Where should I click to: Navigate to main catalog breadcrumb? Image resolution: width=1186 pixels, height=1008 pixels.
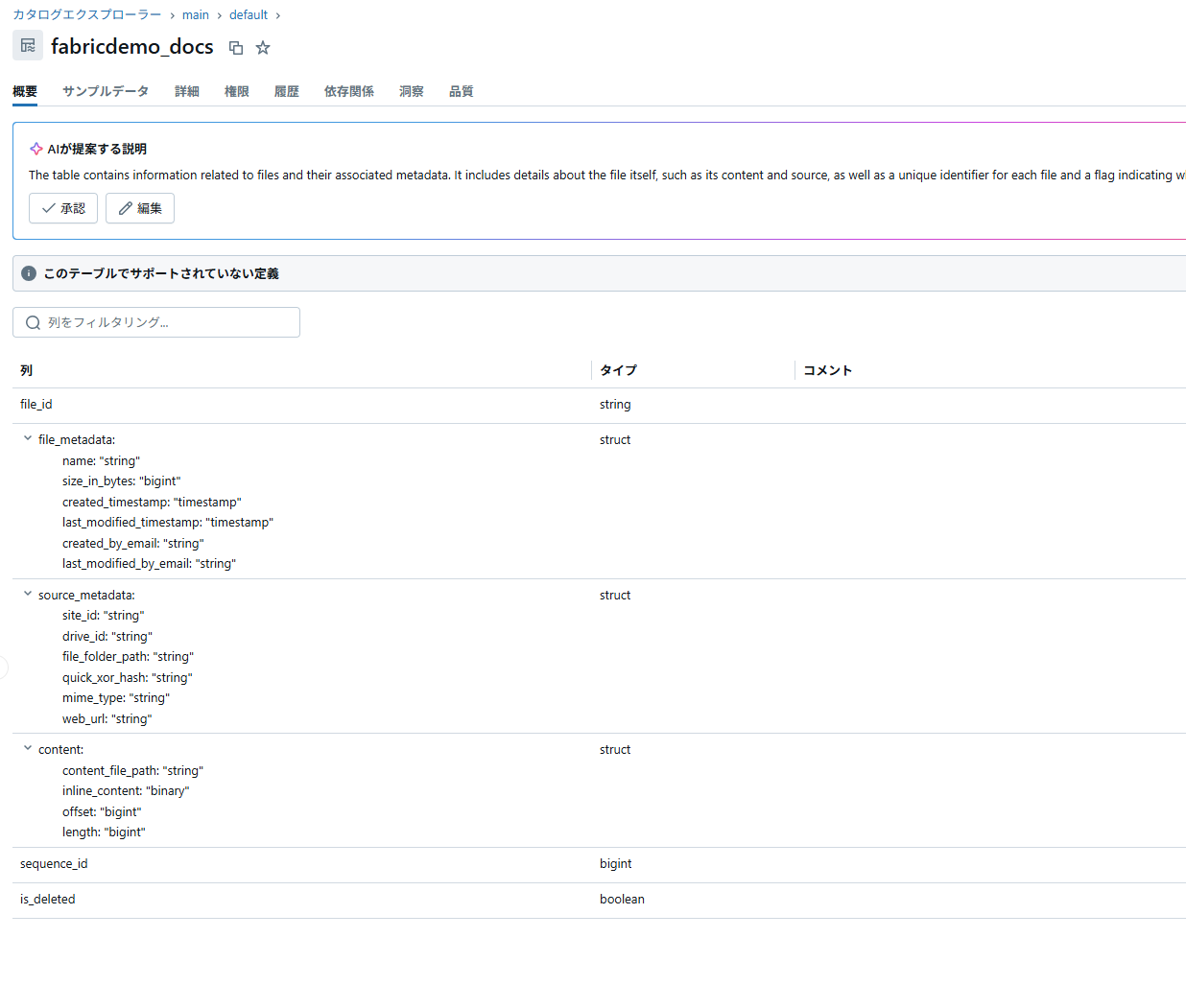coord(196,14)
